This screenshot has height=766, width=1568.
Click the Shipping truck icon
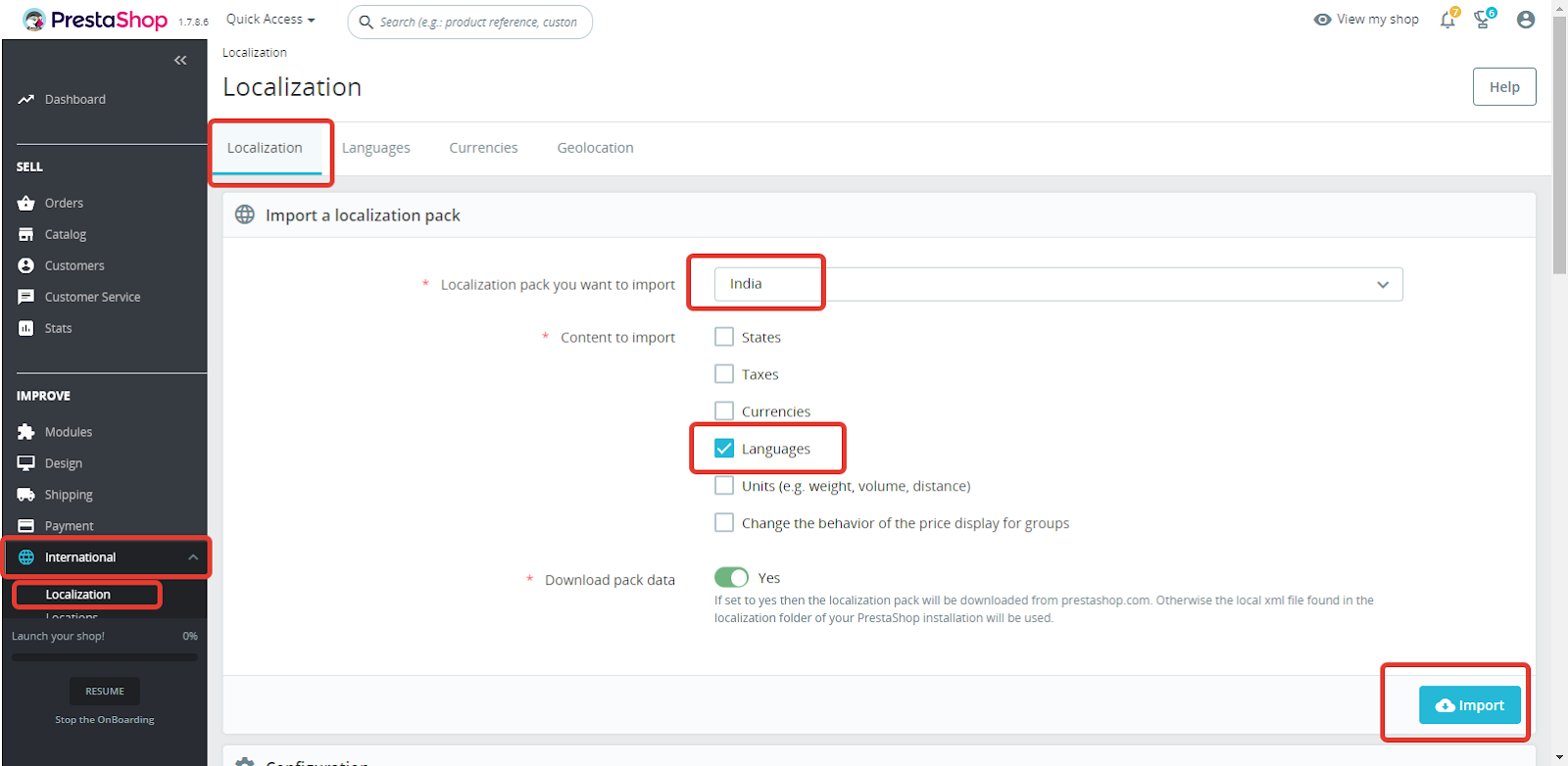(x=26, y=495)
